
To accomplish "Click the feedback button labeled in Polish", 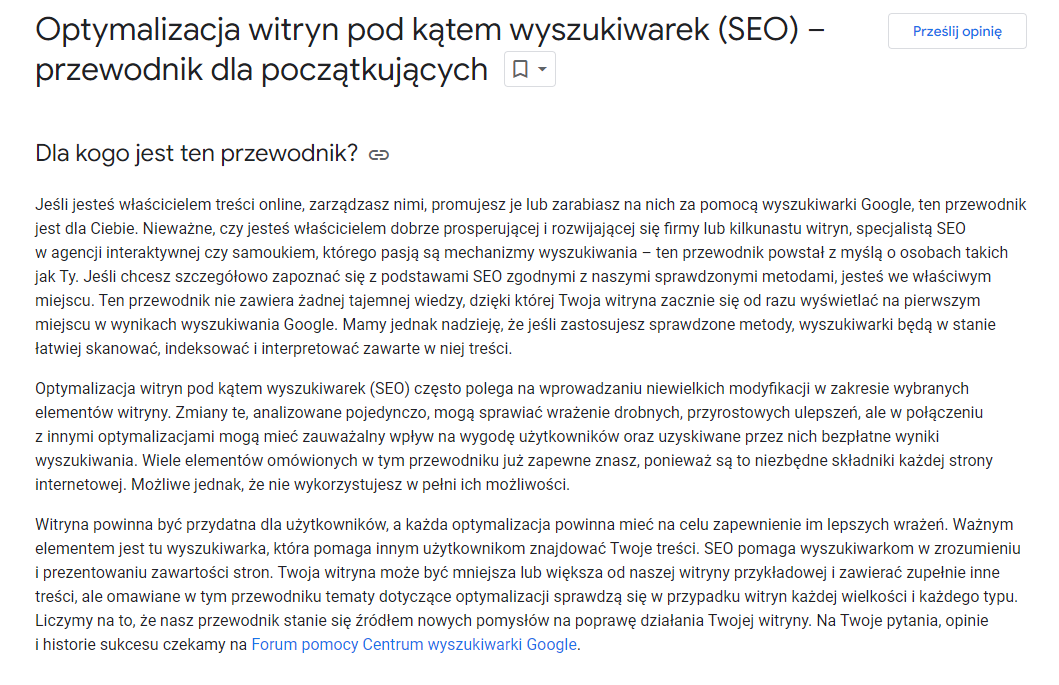I will 956,31.
